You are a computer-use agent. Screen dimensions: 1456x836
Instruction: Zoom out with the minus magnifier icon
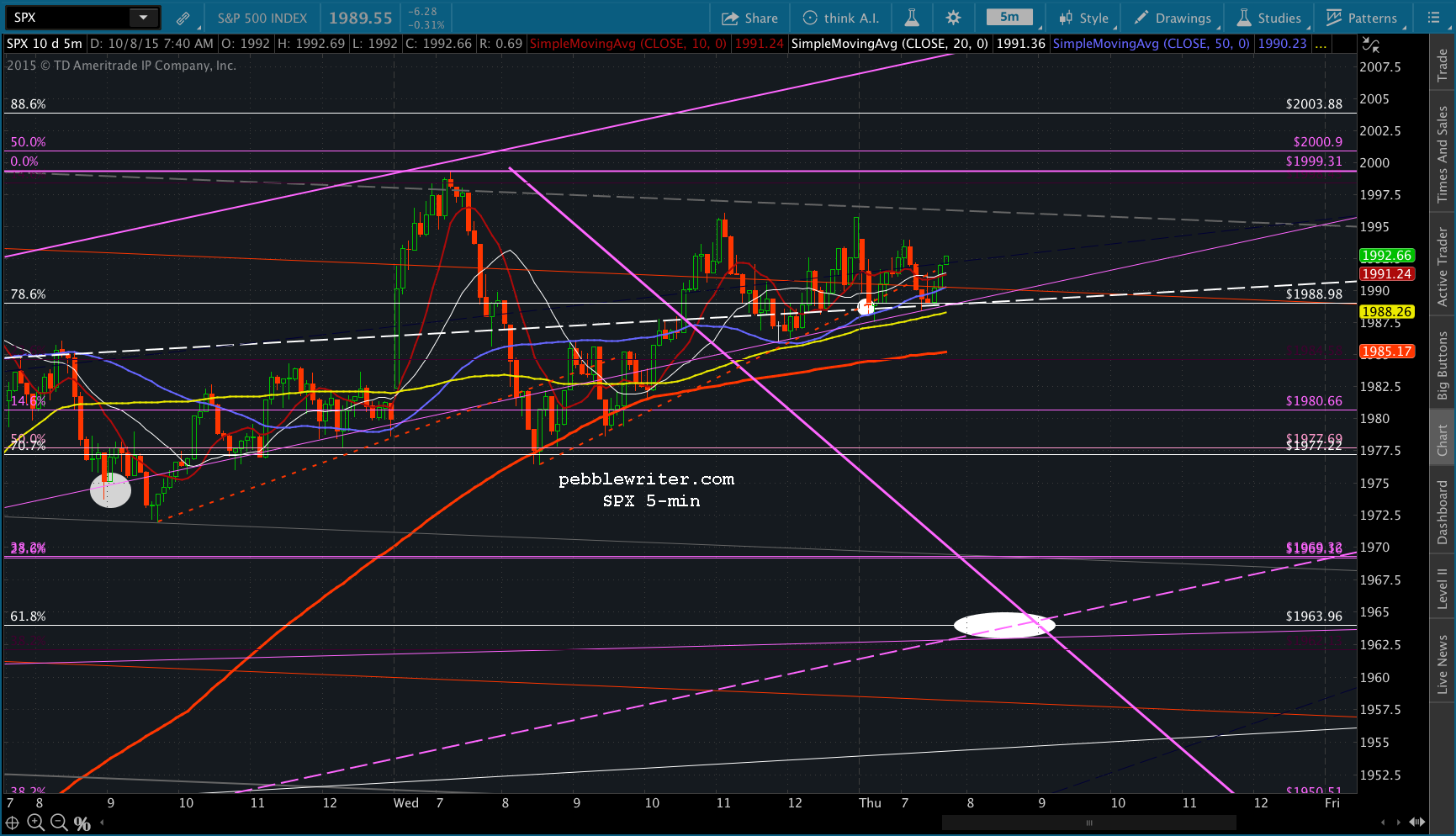point(59,823)
